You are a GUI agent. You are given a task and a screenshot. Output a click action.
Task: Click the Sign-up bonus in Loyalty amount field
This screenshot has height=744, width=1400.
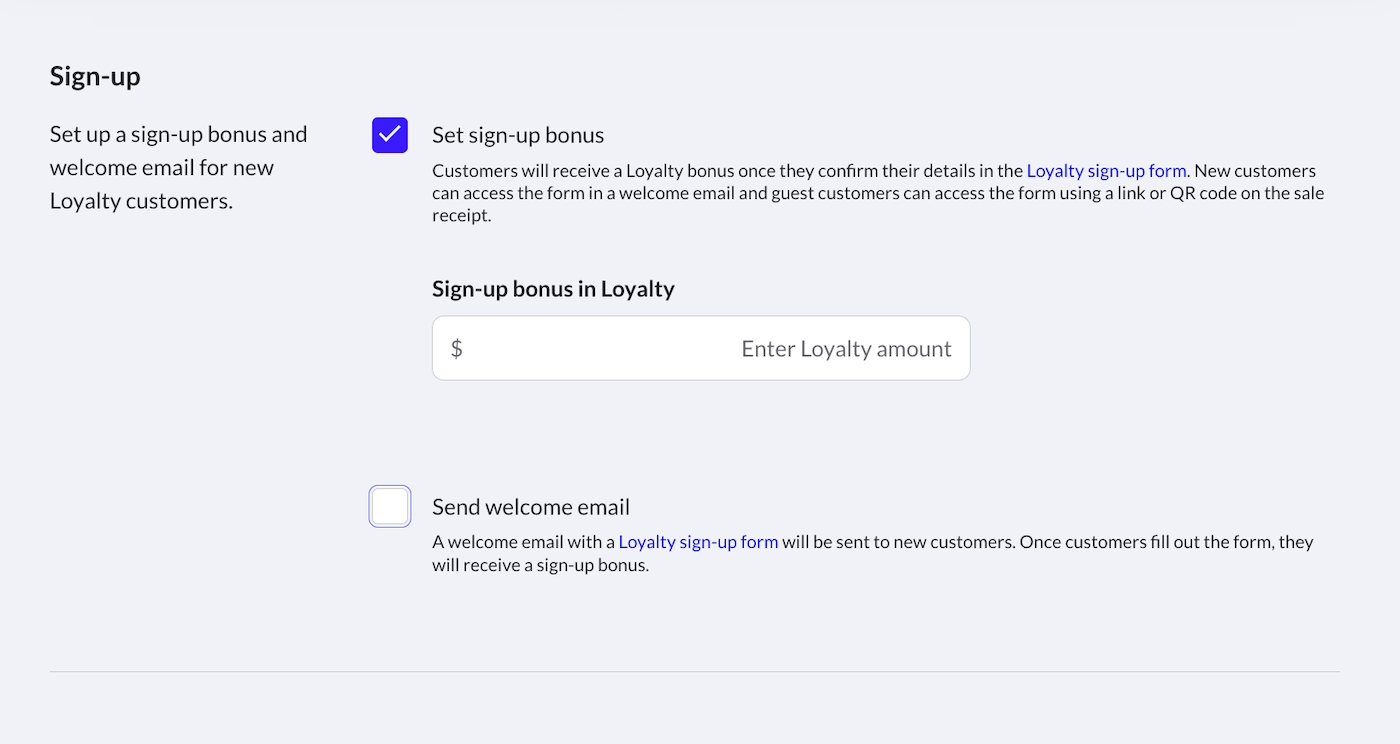(x=700, y=348)
